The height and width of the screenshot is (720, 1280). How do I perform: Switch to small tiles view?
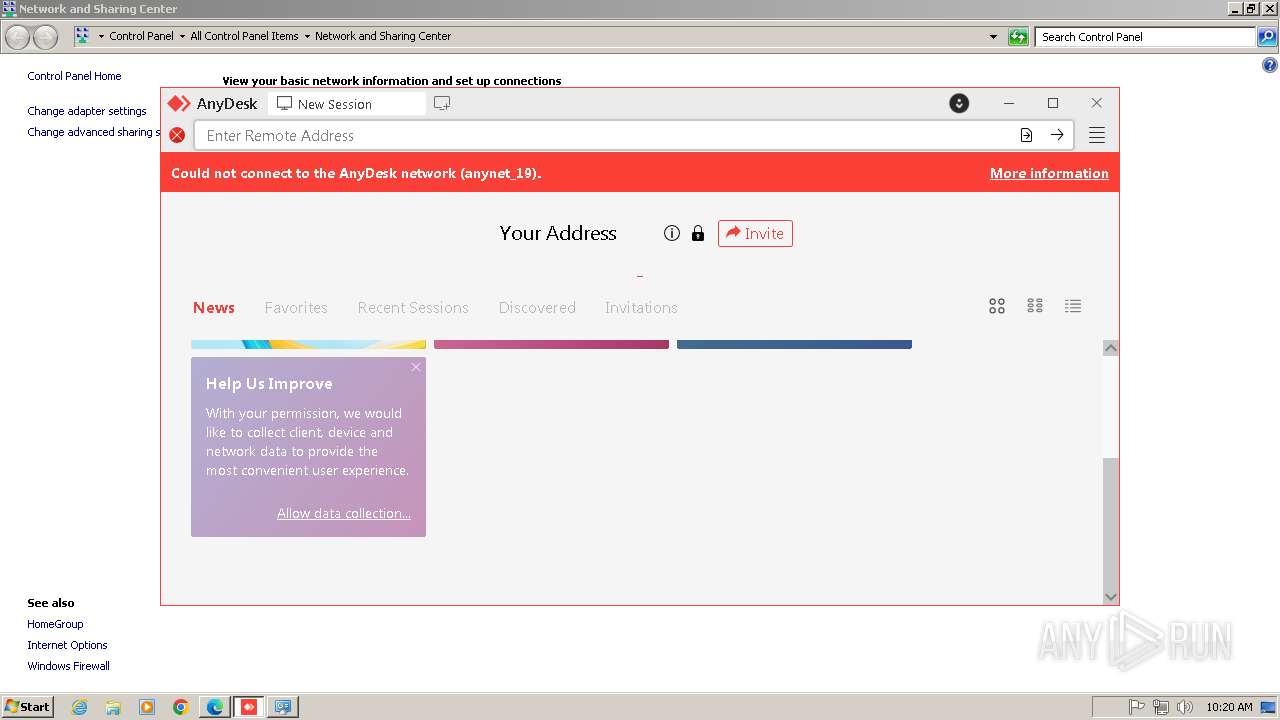[x=1035, y=306]
